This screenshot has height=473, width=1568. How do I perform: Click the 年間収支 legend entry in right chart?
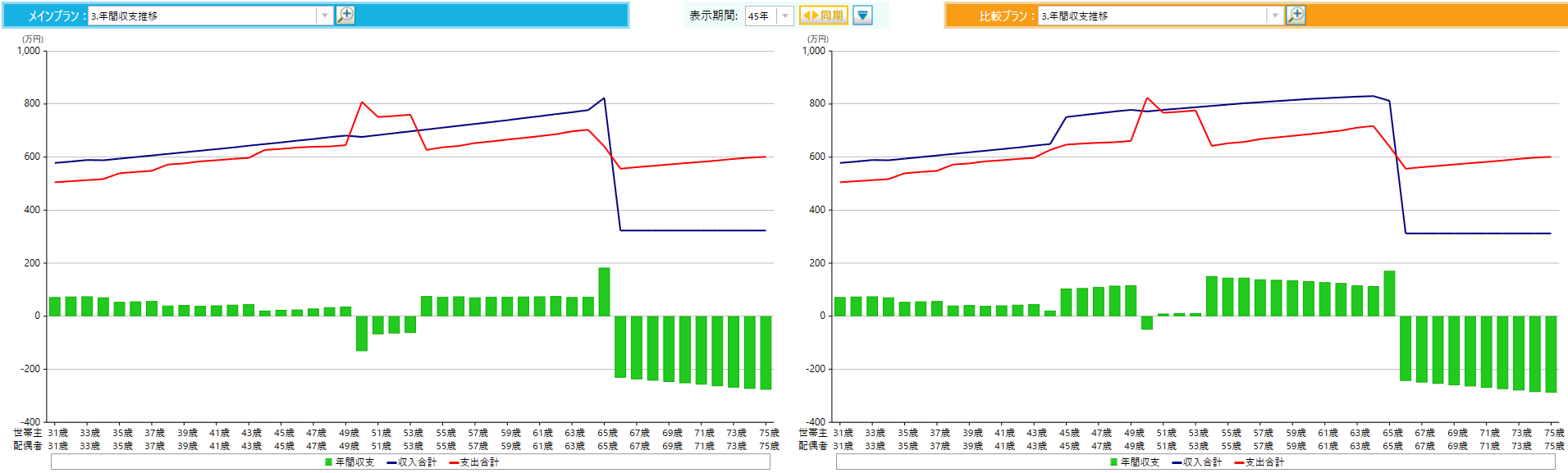(1140, 462)
